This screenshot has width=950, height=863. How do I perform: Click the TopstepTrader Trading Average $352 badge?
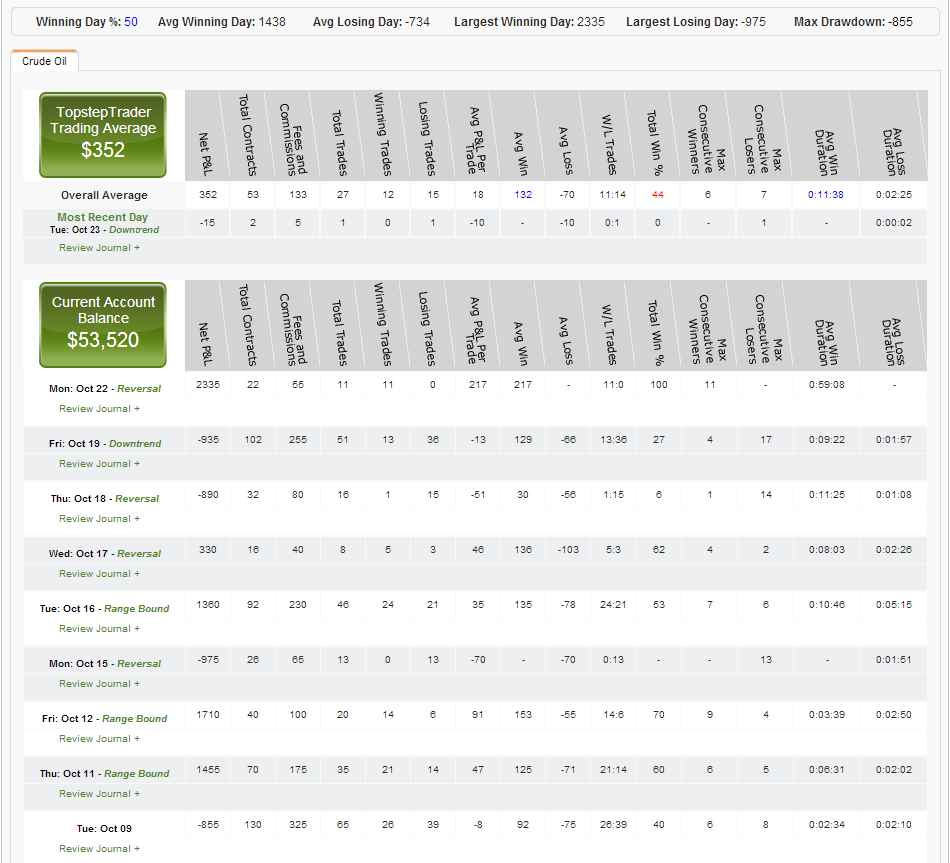point(103,135)
